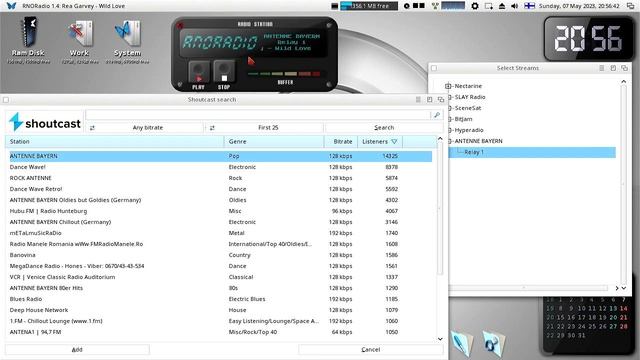
Task: Sort by the Bitrate column header
Action: click(x=341, y=141)
